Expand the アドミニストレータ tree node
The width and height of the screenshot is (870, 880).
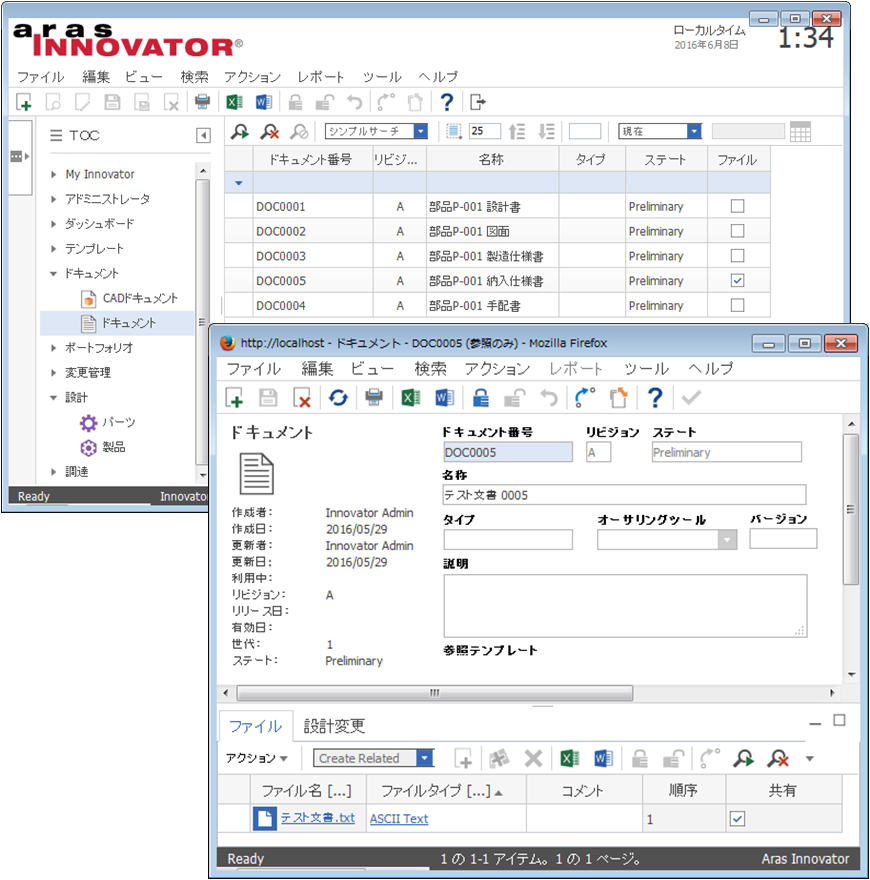coord(53,199)
